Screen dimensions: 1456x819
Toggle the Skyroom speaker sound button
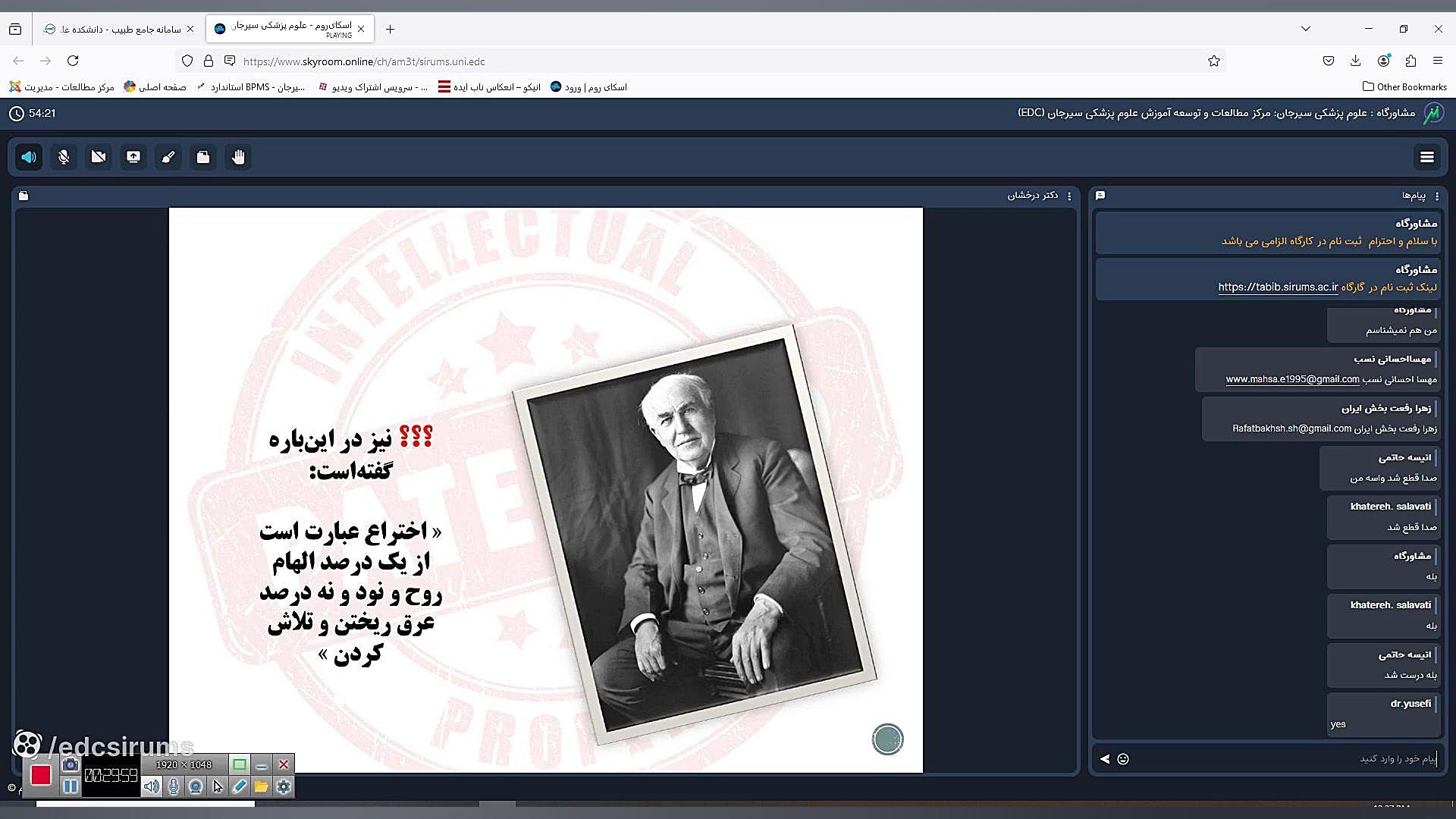29,157
